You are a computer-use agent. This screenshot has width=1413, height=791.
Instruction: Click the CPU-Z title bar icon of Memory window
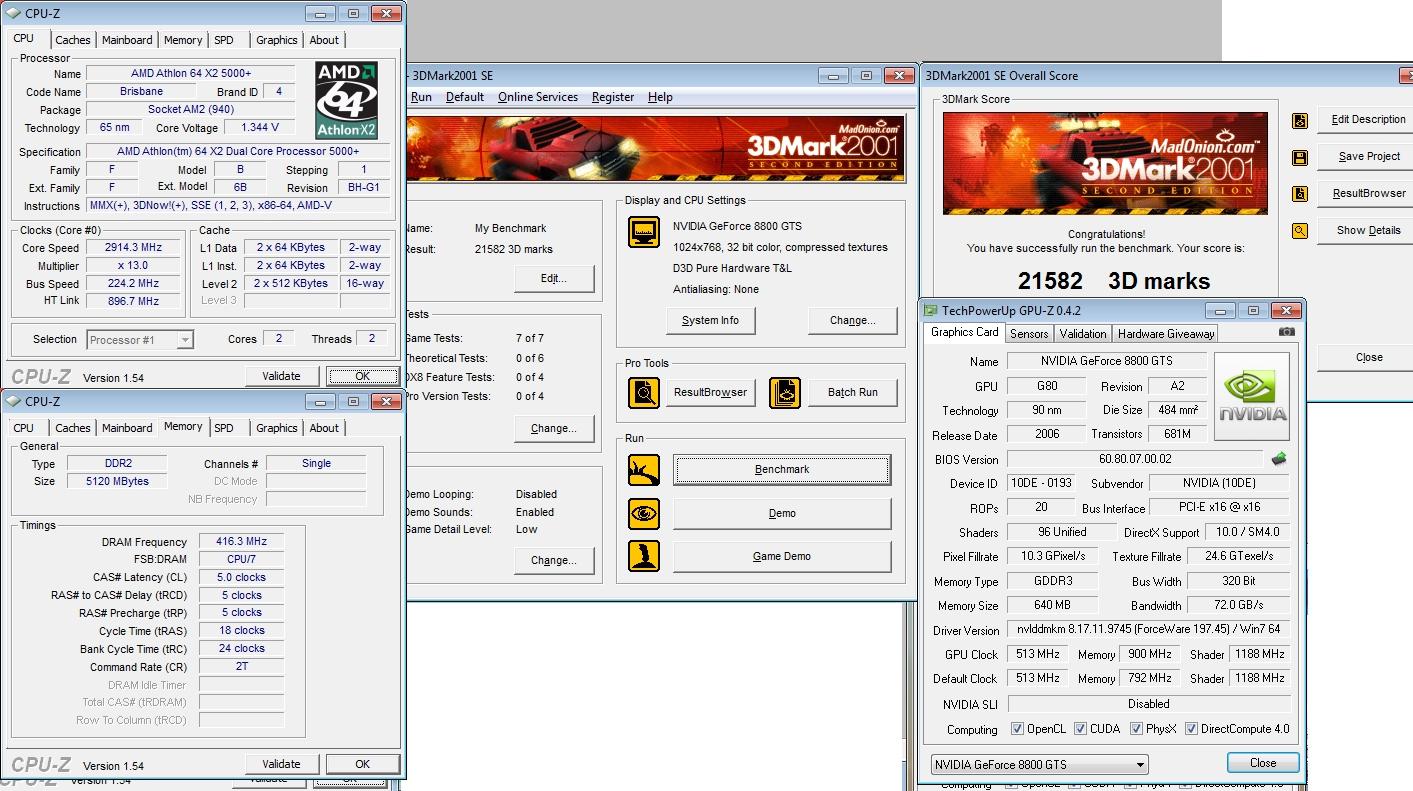(13, 401)
